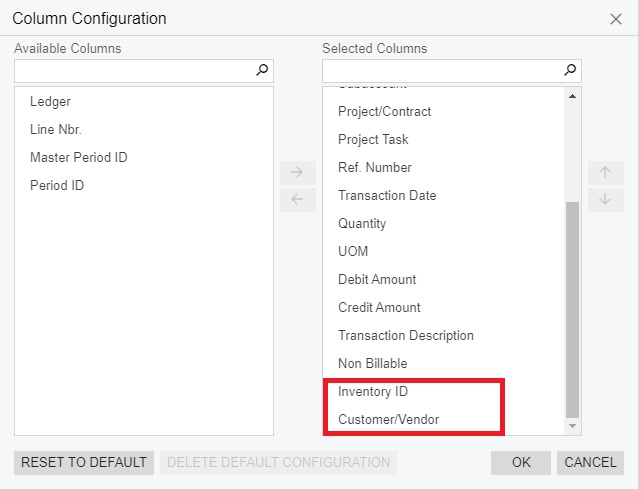
Task: Confirm with the OK button
Action: click(521, 463)
